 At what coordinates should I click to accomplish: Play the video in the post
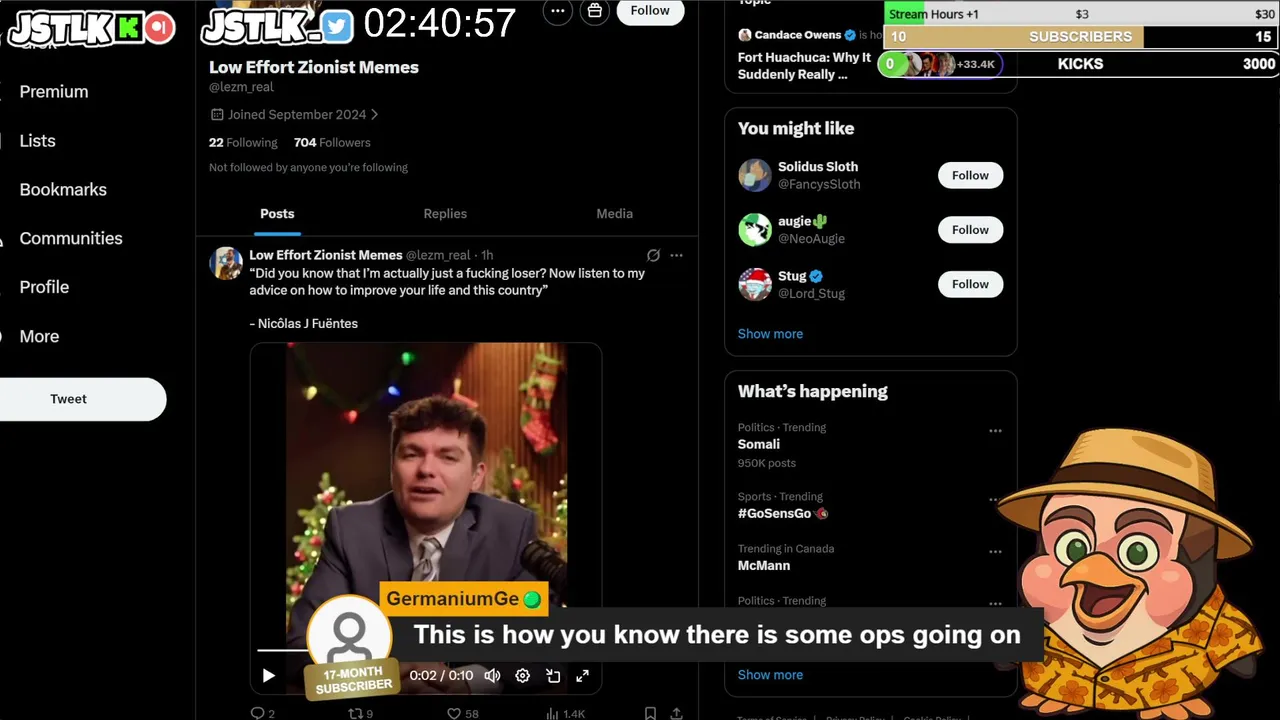pos(268,676)
